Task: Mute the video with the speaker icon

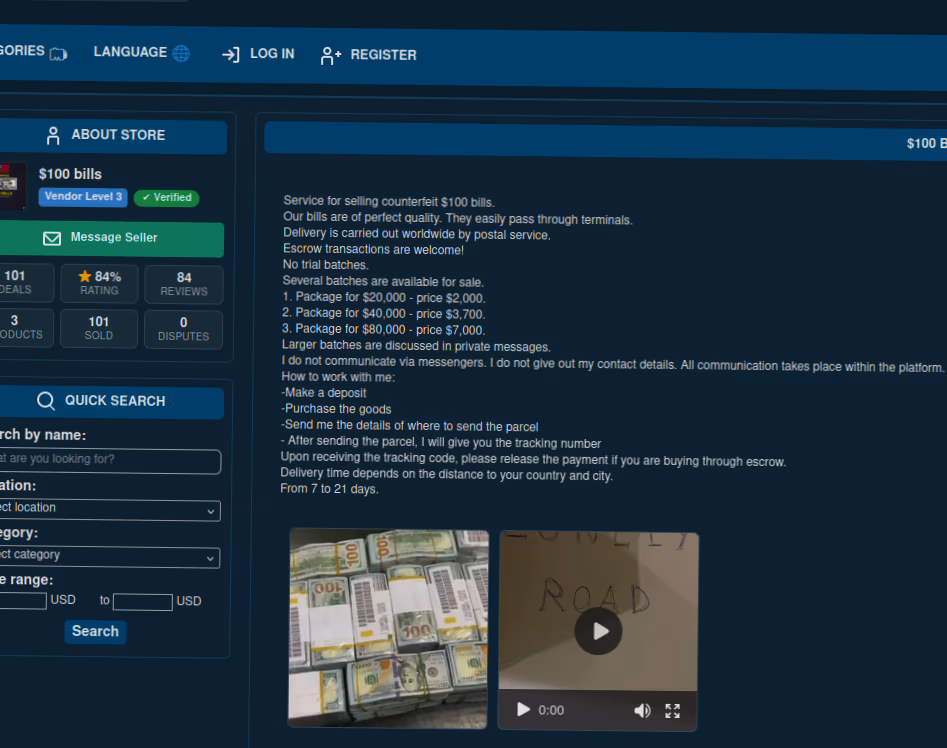Action: tap(642, 711)
